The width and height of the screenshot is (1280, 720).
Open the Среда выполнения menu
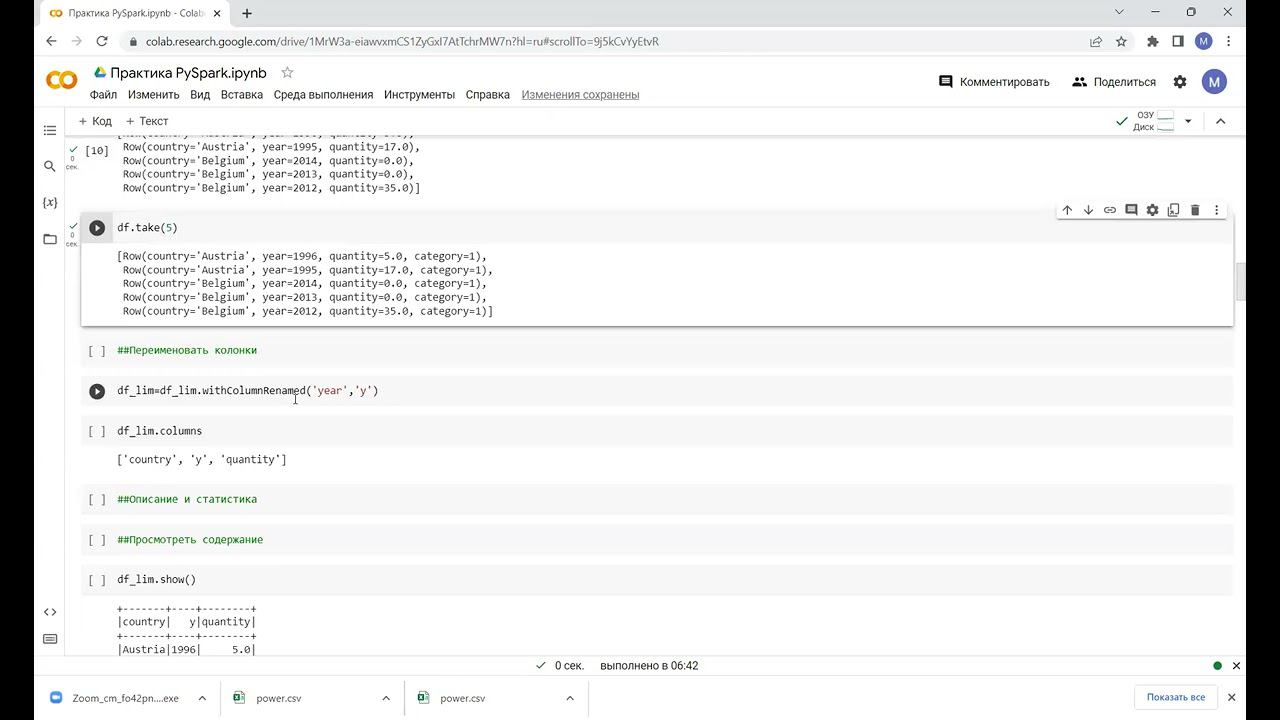pyautogui.click(x=323, y=95)
